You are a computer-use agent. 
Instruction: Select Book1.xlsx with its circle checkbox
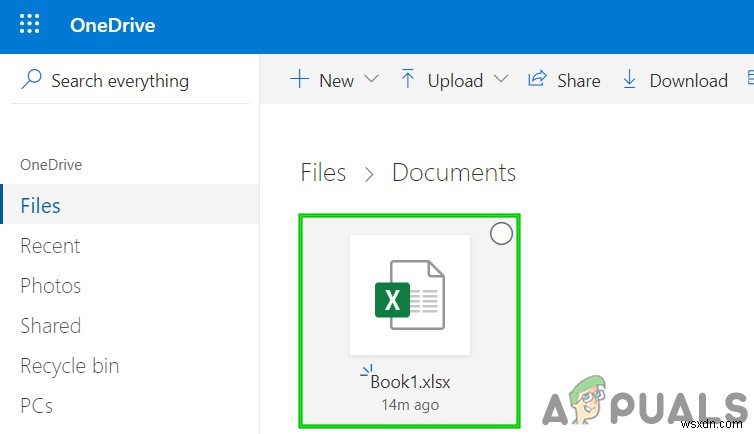(x=501, y=234)
